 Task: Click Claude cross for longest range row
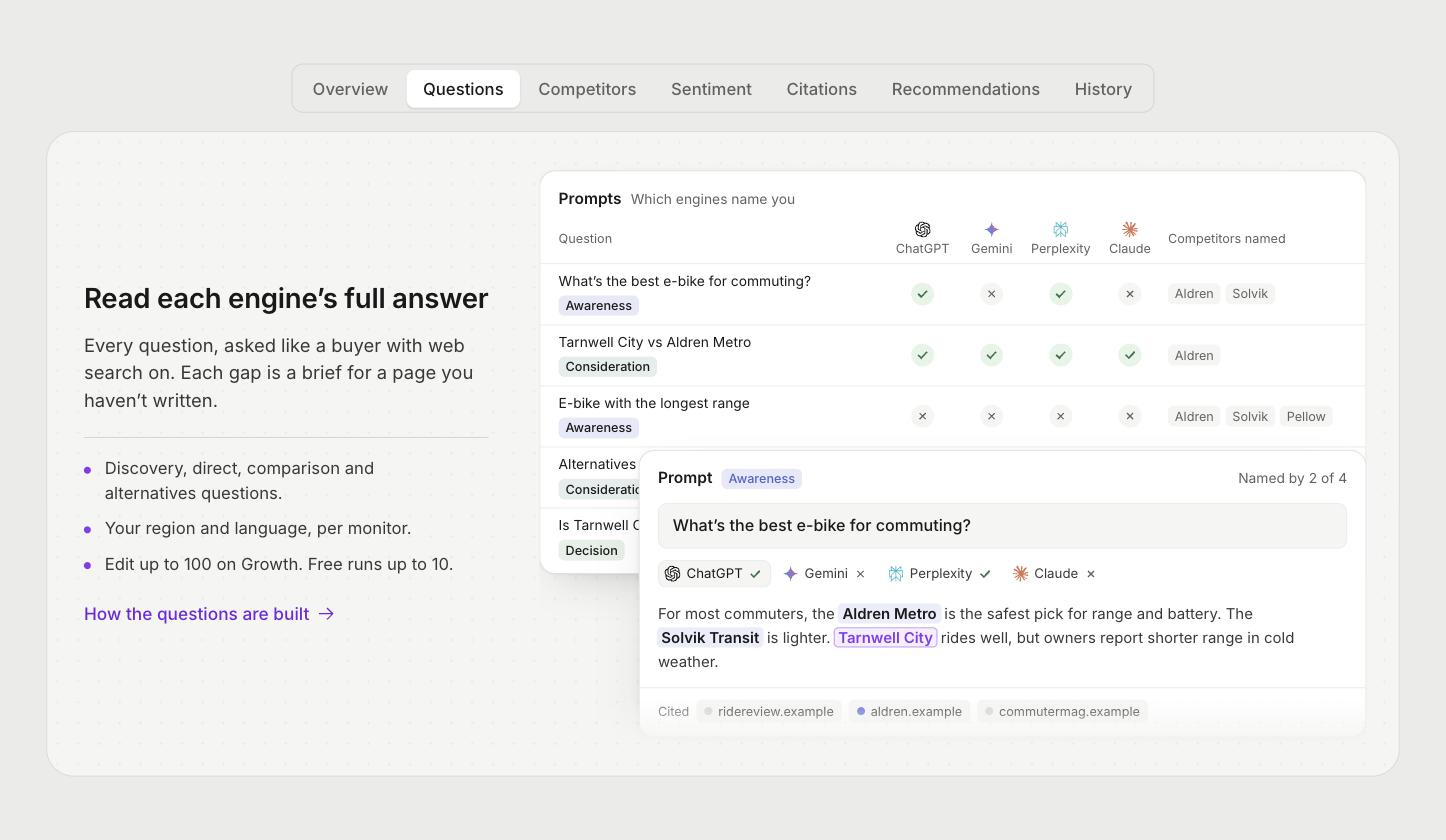coord(1129,416)
